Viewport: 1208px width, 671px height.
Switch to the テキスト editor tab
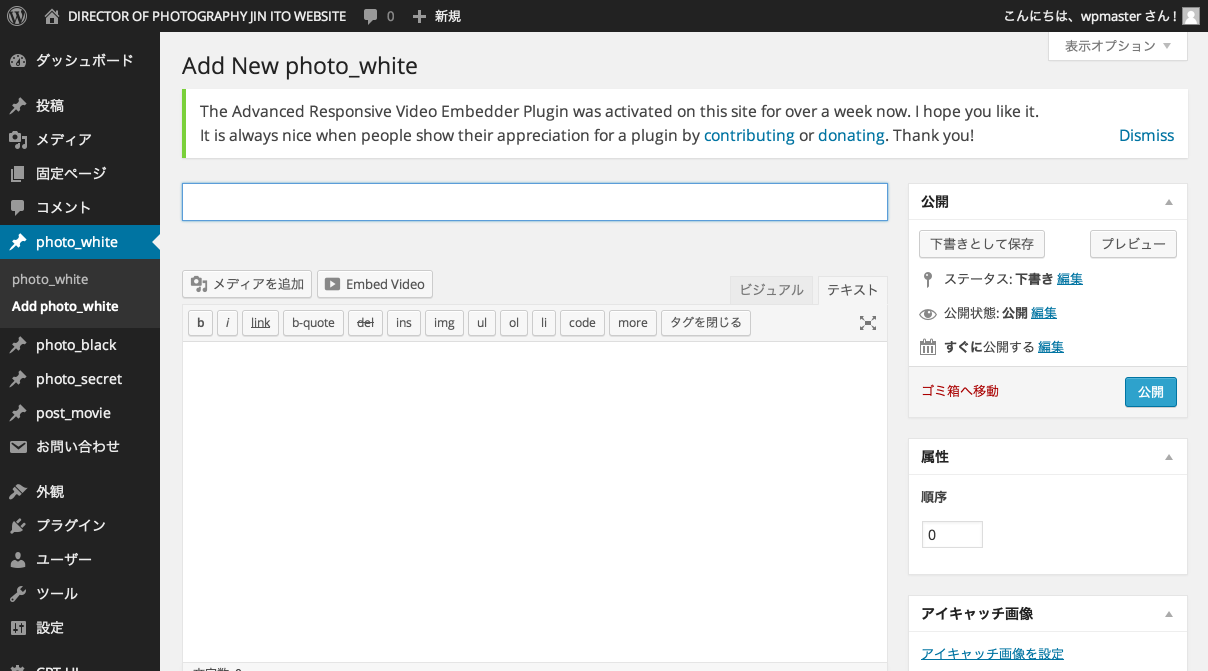852,290
